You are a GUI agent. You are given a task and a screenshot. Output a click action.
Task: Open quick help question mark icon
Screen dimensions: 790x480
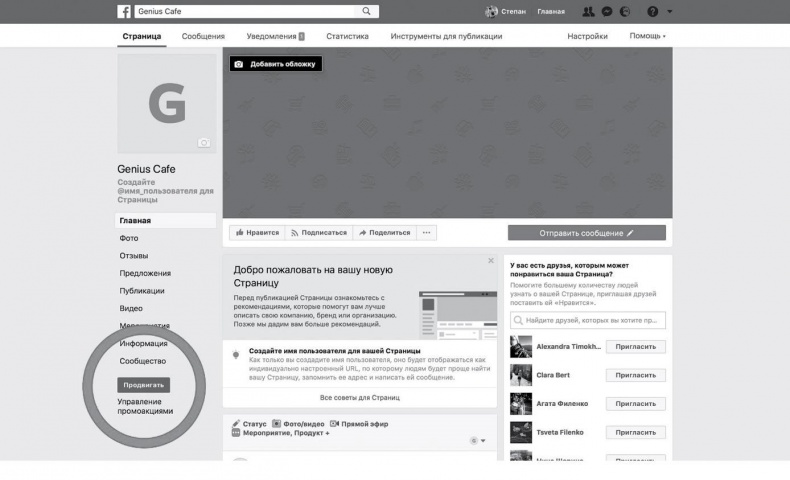click(652, 12)
